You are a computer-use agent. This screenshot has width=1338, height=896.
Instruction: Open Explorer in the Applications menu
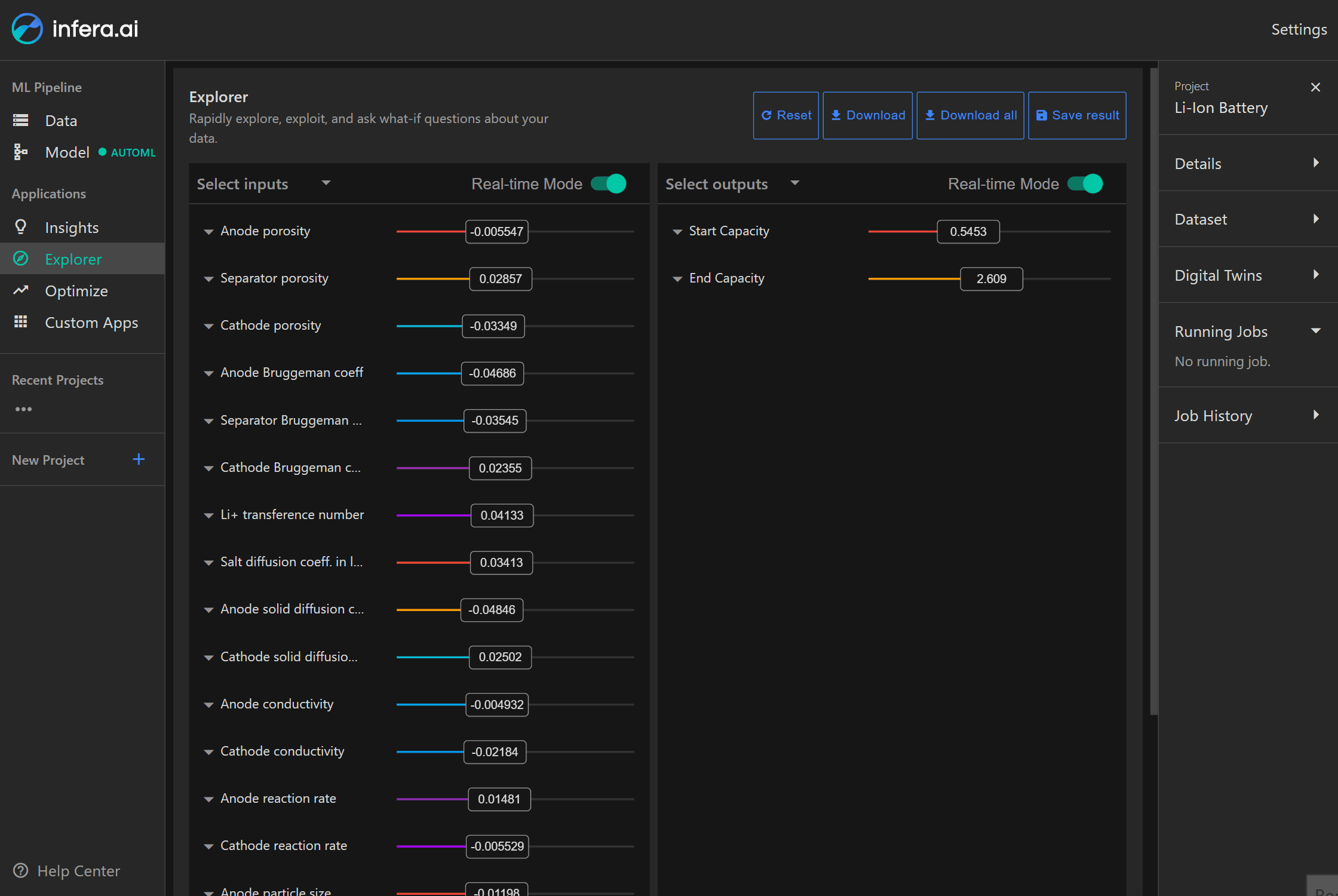pyautogui.click(x=73, y=259)
